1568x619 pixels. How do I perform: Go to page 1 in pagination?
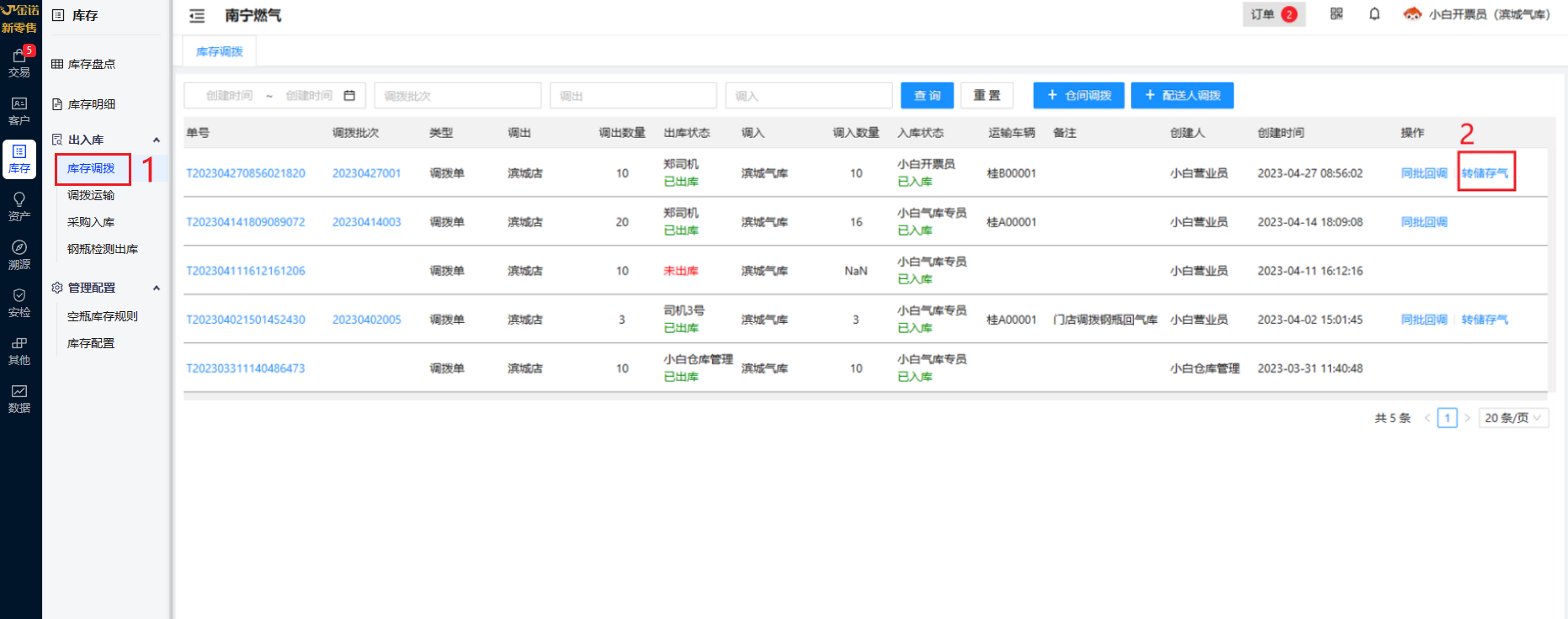1448,418
